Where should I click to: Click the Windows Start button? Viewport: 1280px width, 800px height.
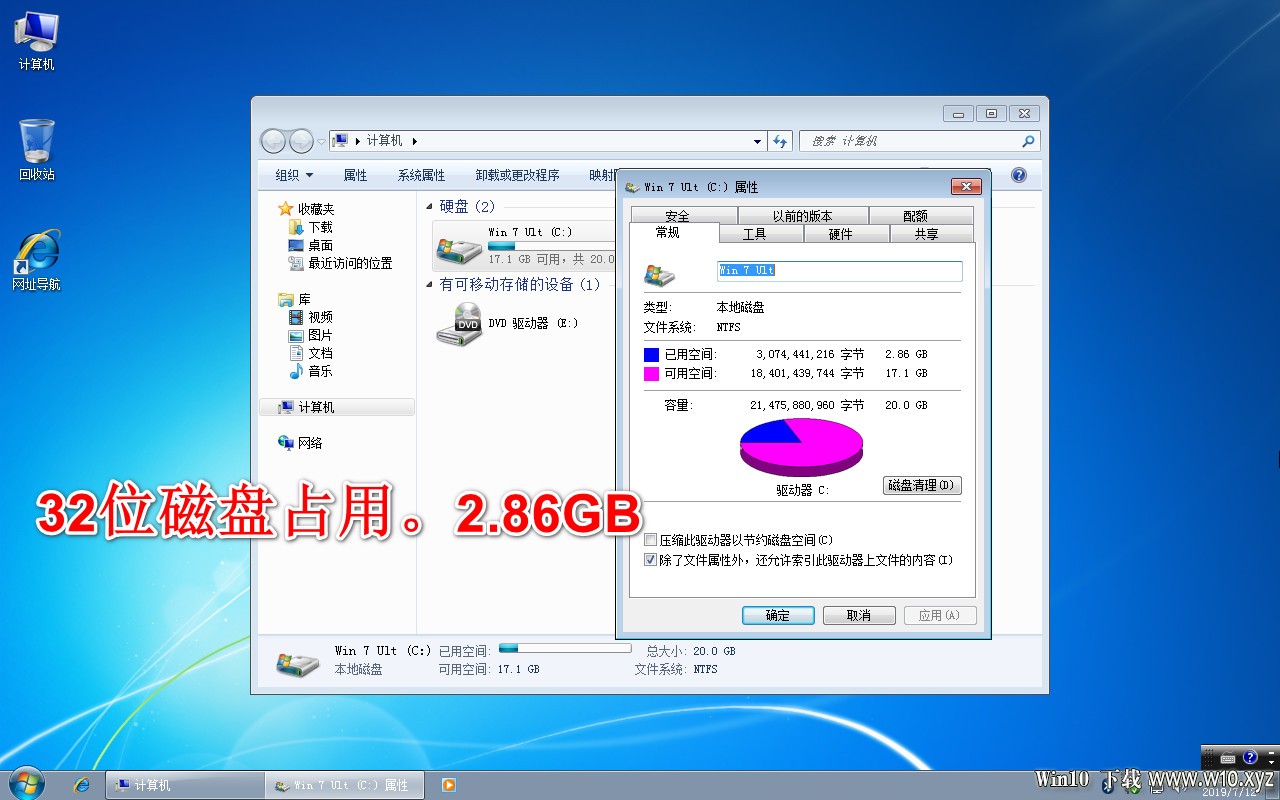(x=25, y=783)
